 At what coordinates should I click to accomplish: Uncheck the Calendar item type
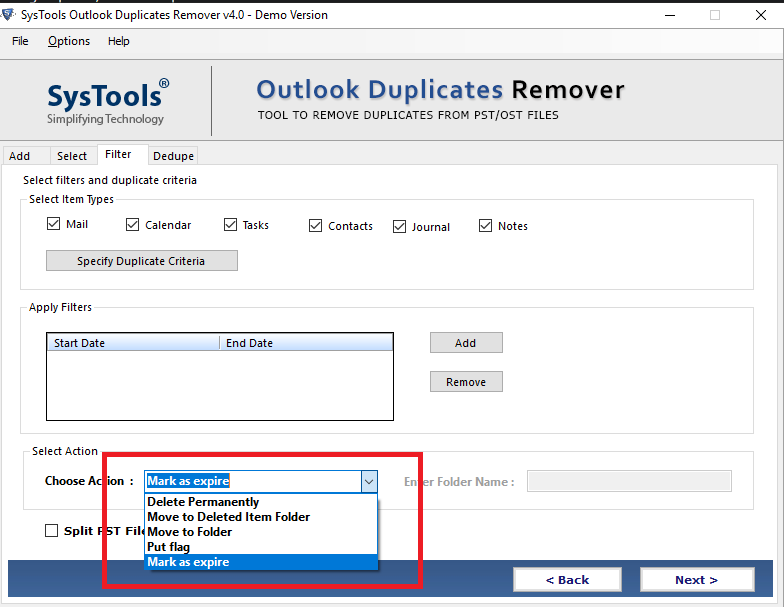click(x=132, y=224)
